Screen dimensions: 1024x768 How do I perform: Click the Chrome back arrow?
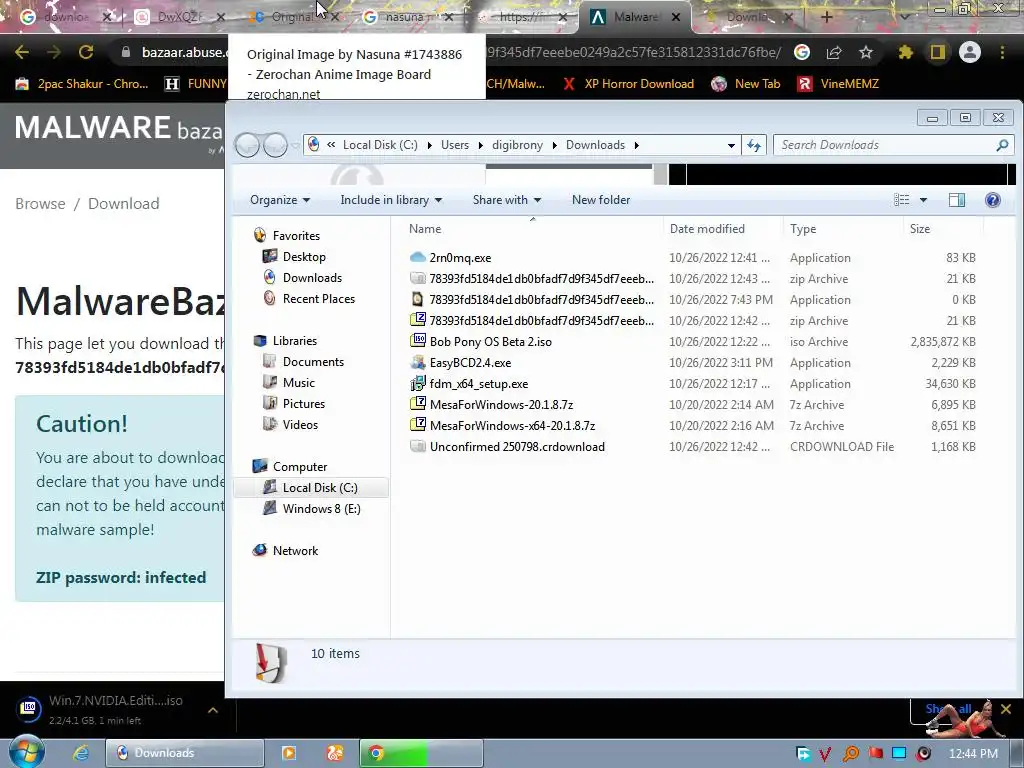22,52
